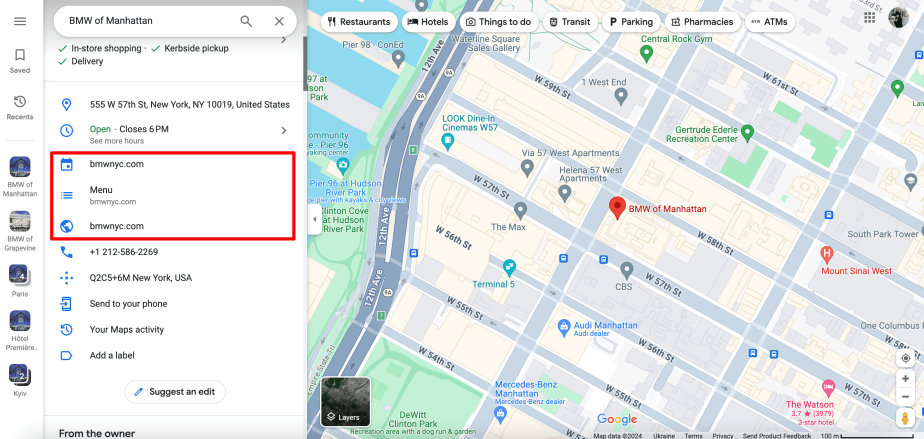The width and height of the screenshot is (924, 439).
Task: Open Recents history icon
Action: point(20,107)
